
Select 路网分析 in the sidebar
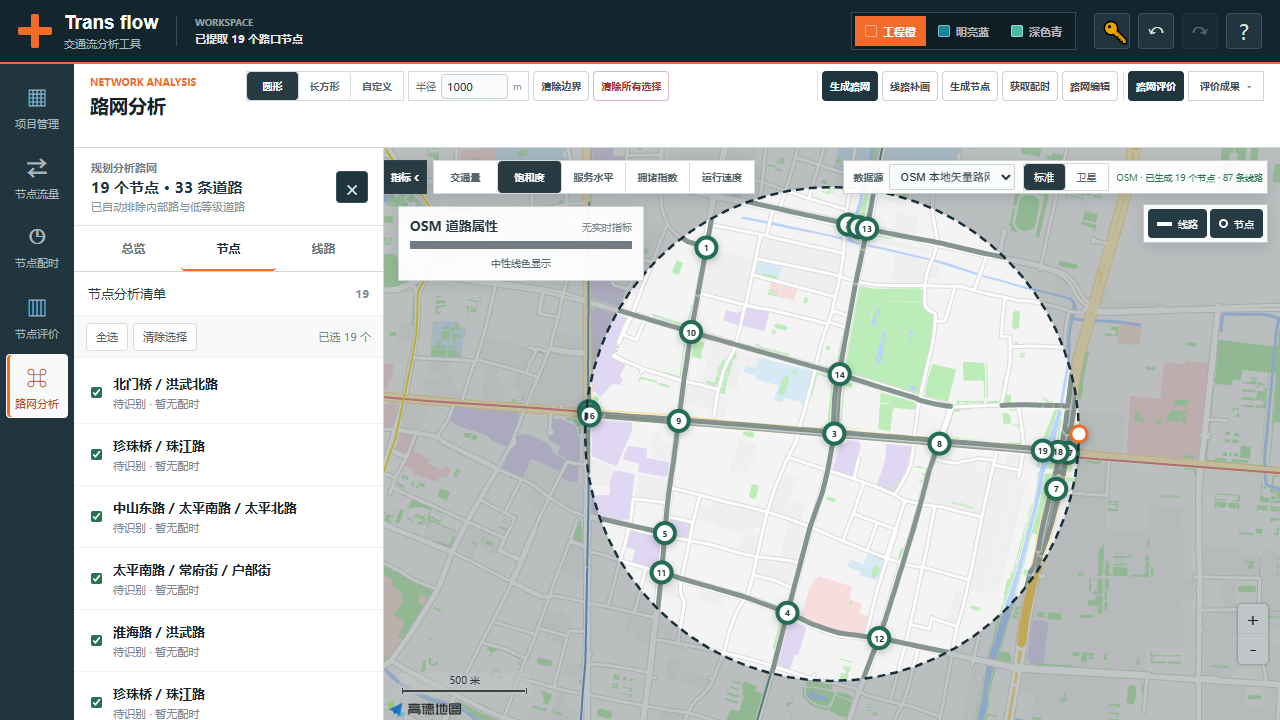[x=37, y=386]
